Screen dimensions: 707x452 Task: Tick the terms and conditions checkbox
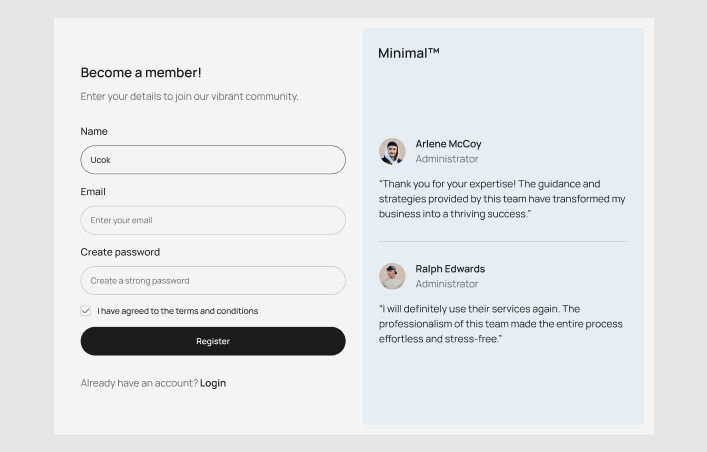tap(86, 311)
